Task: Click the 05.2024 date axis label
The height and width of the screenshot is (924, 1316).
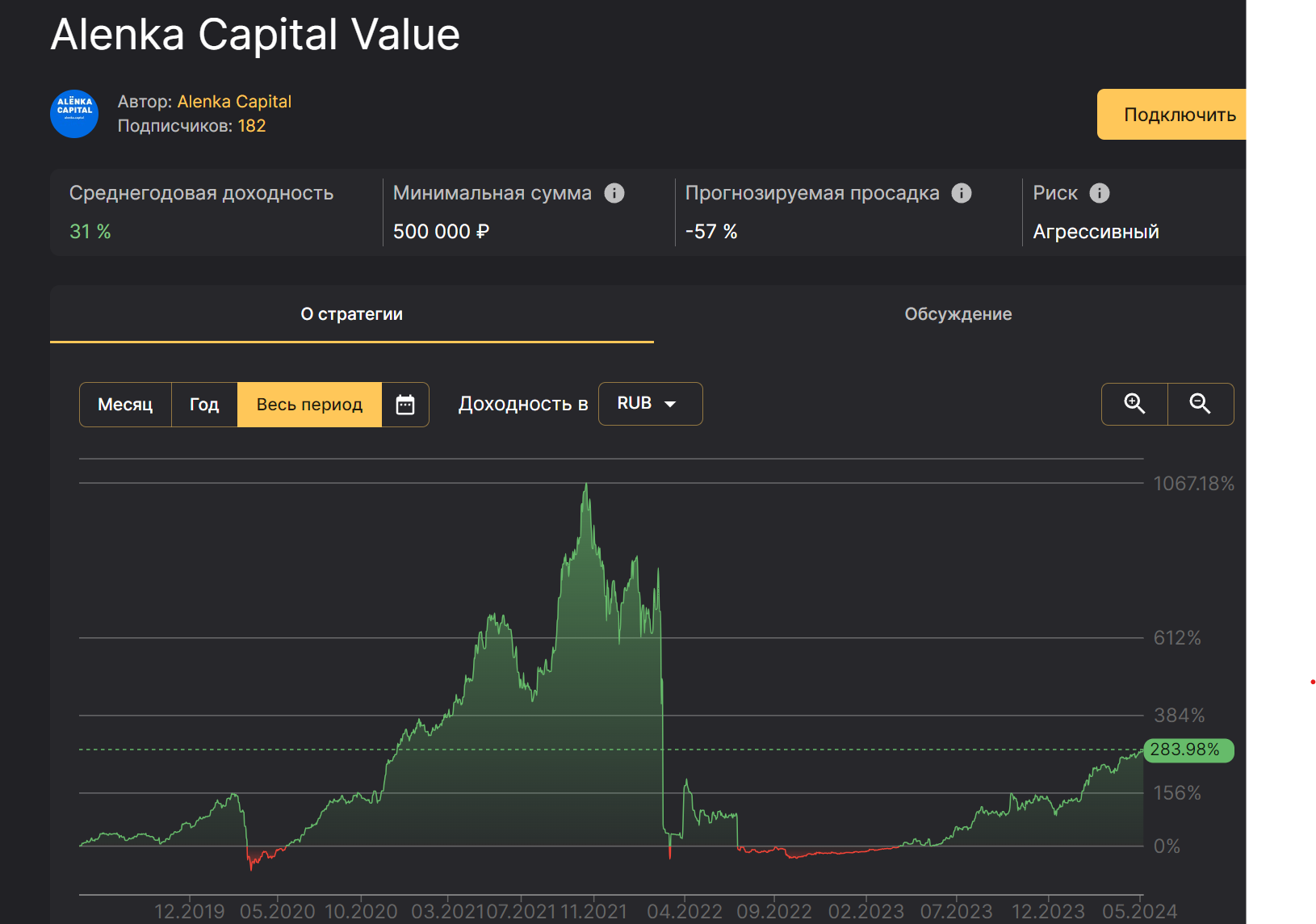Action: [x=1140, y=912]
